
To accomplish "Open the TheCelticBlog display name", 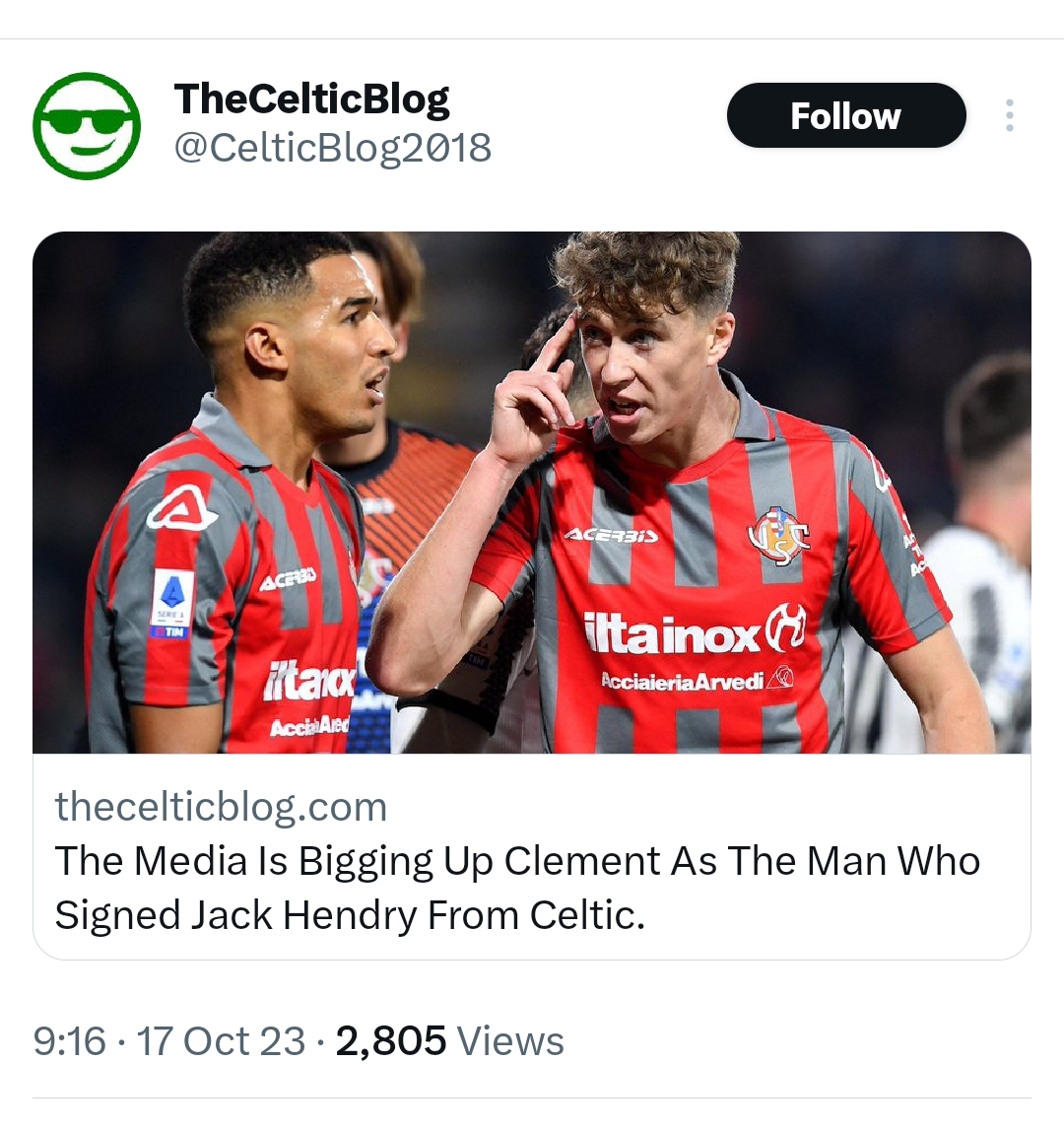I will point(311,99).
